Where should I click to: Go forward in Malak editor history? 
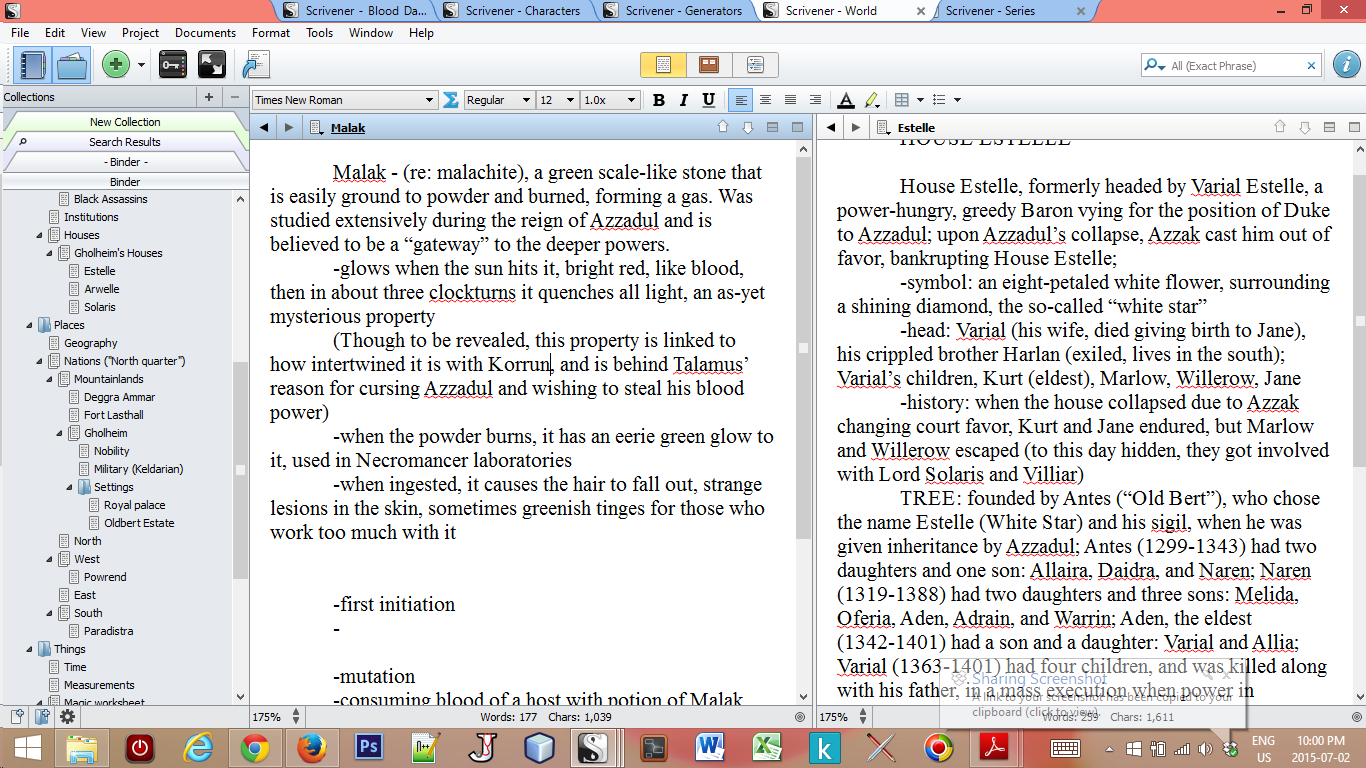[x=288, y=128]
